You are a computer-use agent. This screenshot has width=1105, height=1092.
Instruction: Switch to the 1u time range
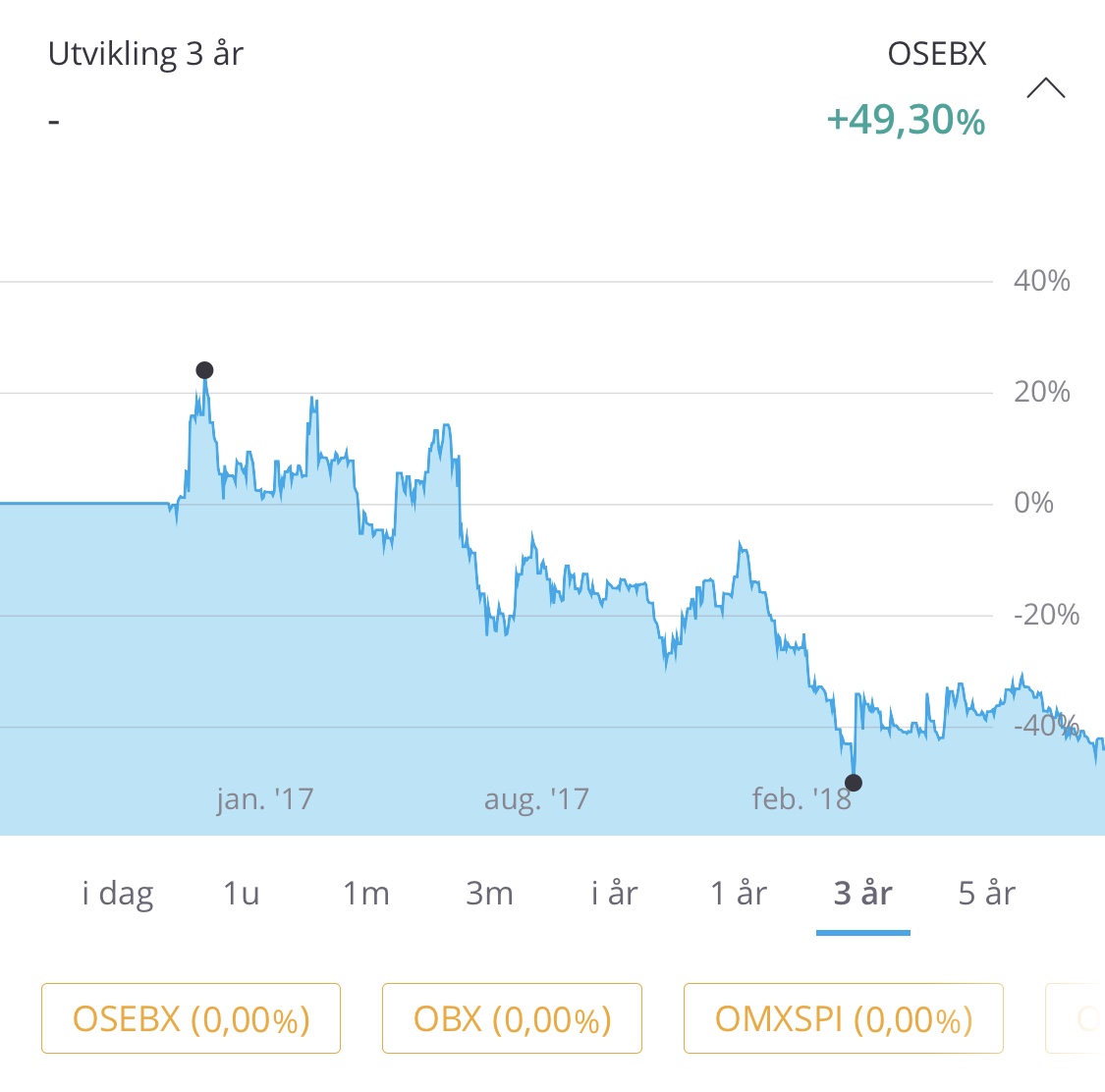click(x=242, y=894)
